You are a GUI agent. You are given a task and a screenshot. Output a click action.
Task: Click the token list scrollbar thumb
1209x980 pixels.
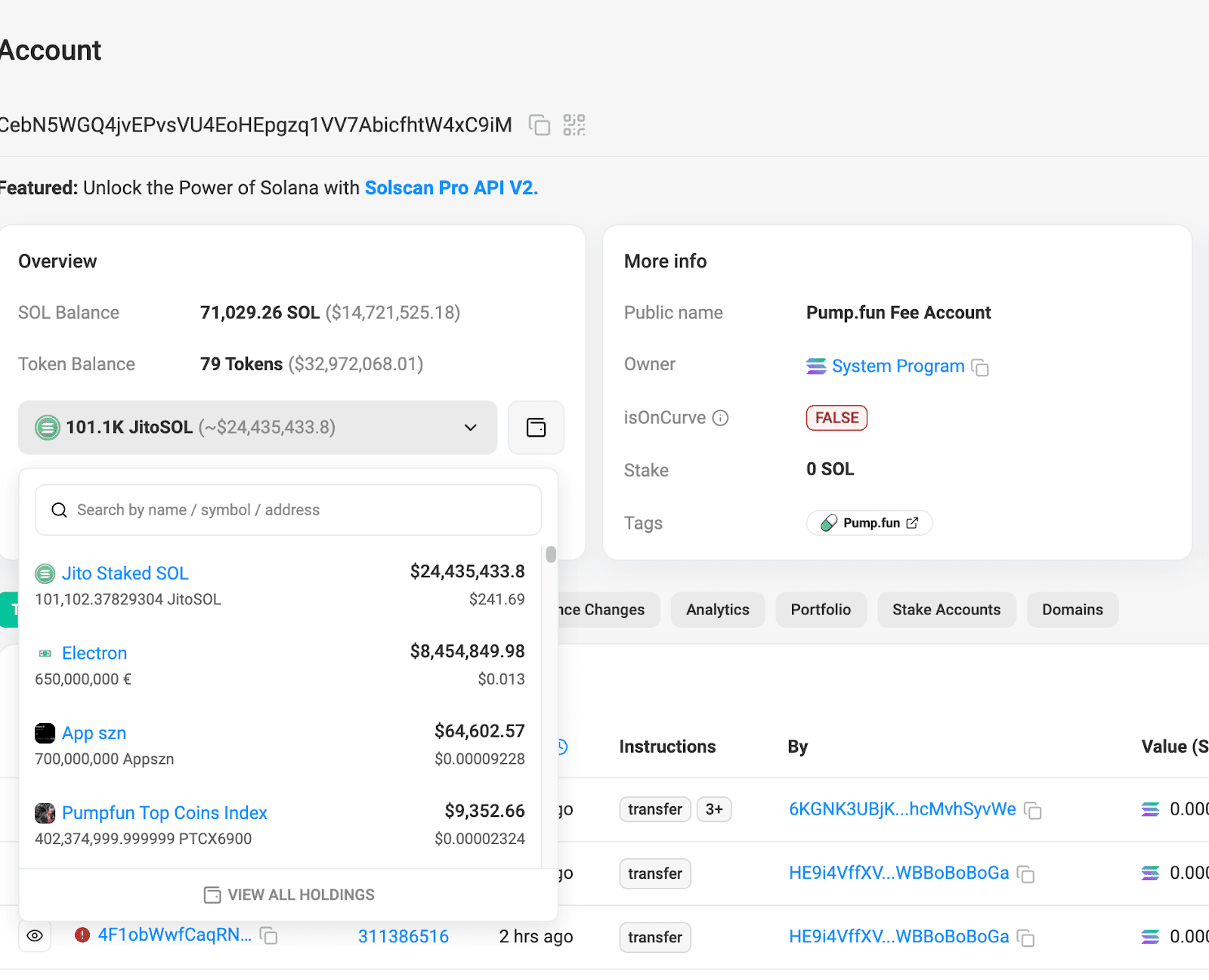point(551,555)
